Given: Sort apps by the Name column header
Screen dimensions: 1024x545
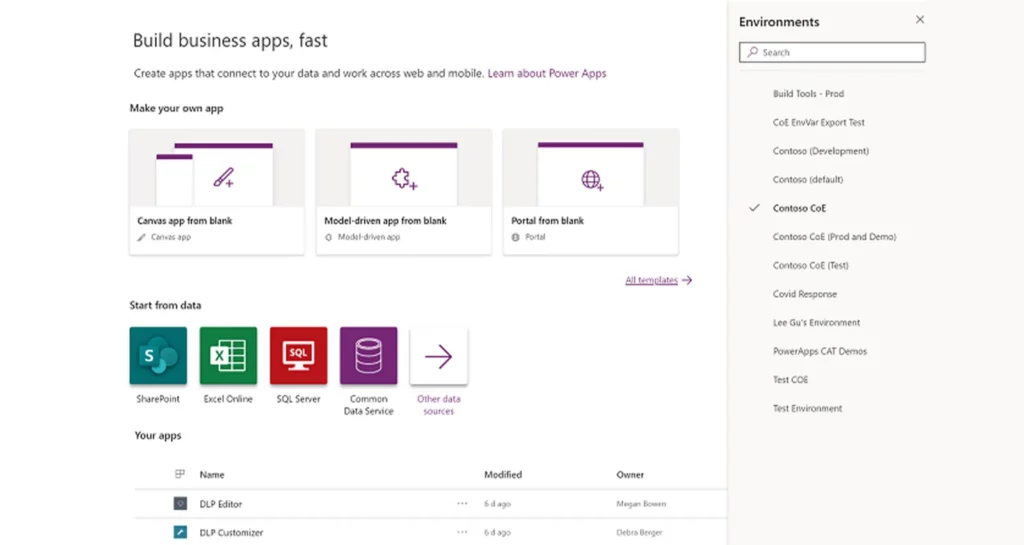Looking at the screenshot, I should point(212,475).
